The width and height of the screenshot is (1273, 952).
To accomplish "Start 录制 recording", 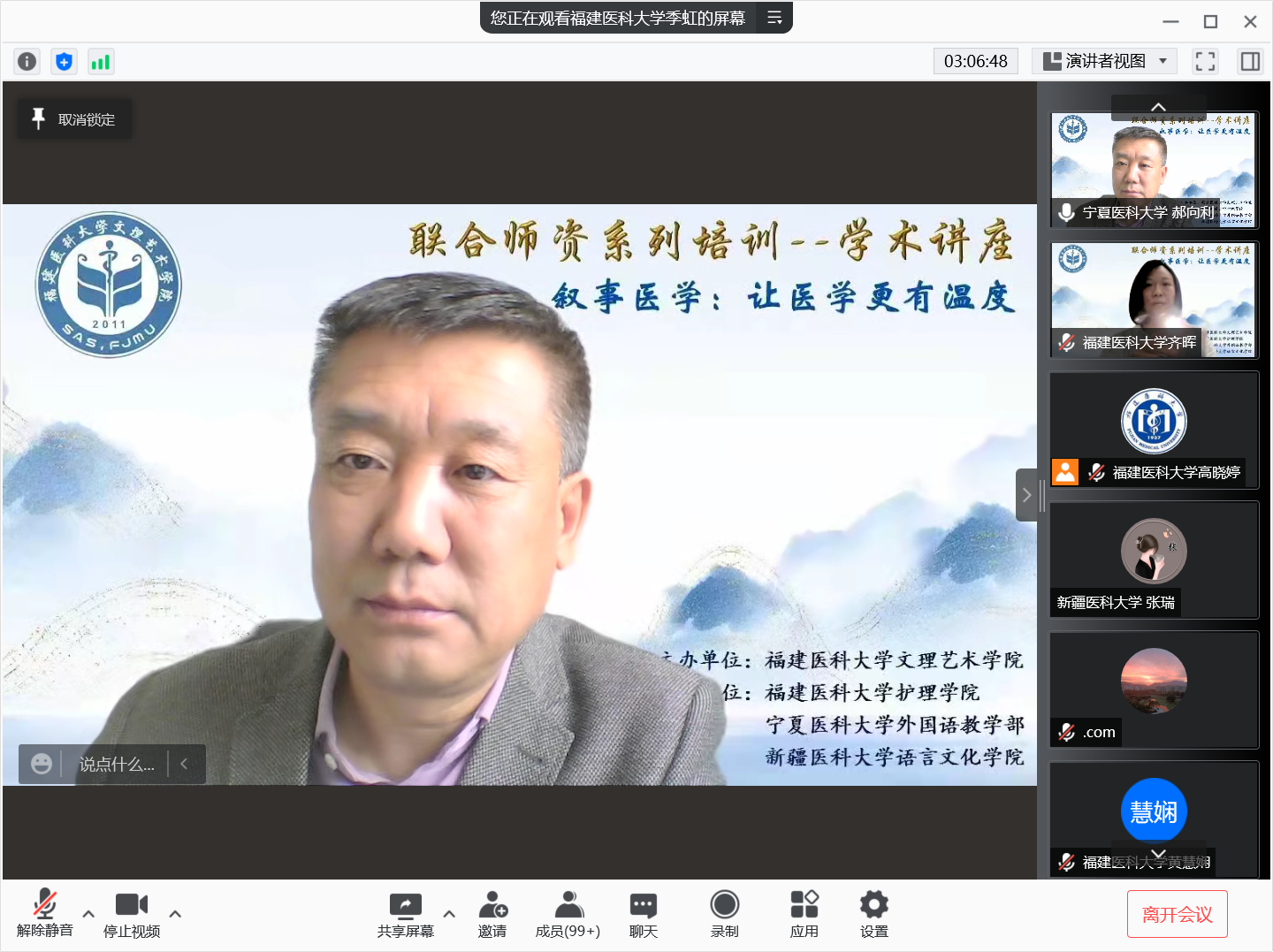I will (x=724, y=914).
